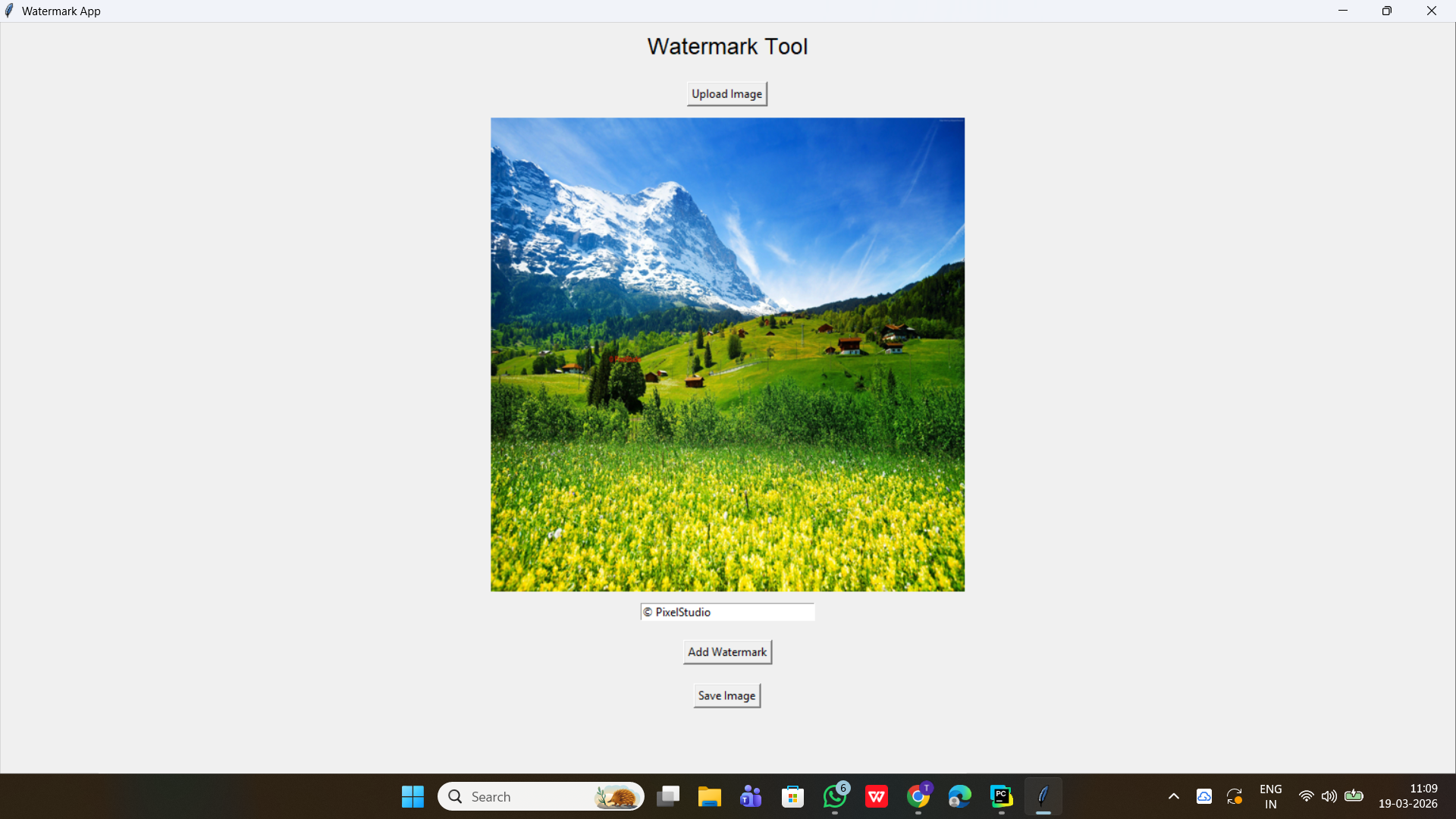Open WPS Office from the taskbar

click(x=877, y=796)
